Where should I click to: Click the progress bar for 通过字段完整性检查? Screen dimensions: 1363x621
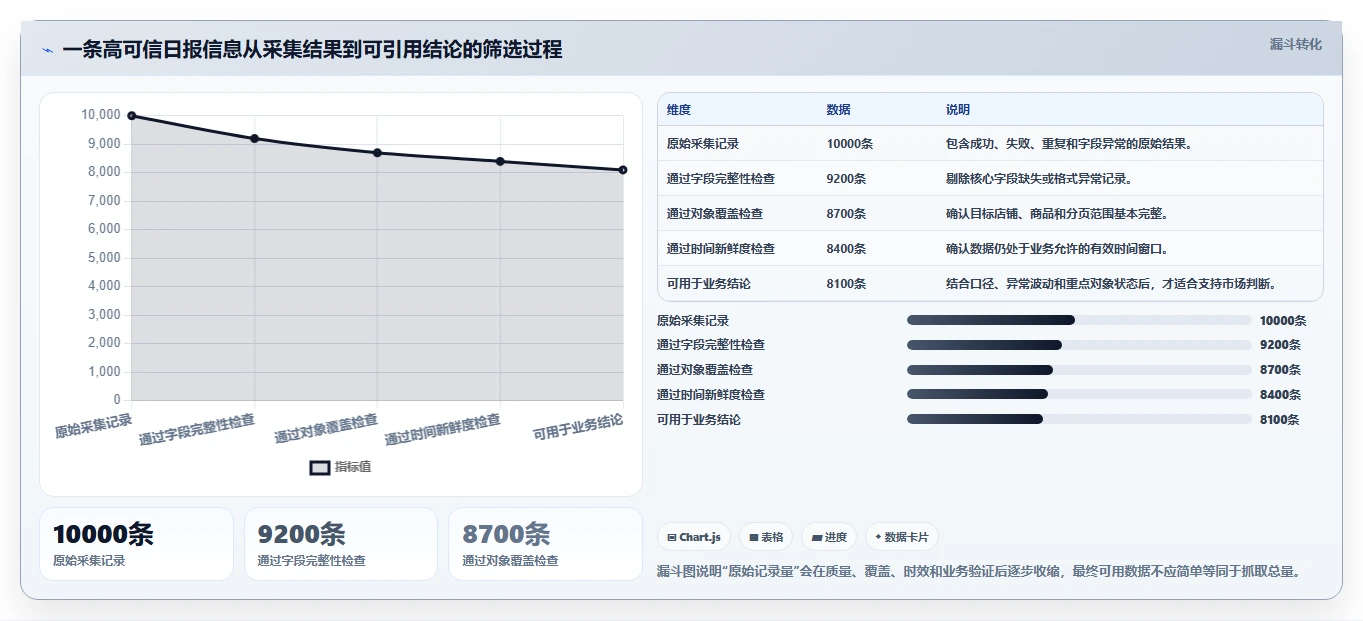pos(1079,345)
